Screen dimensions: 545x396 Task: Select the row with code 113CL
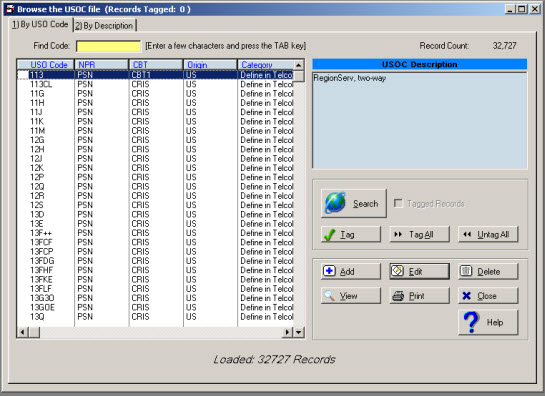[x=155, y=84]
